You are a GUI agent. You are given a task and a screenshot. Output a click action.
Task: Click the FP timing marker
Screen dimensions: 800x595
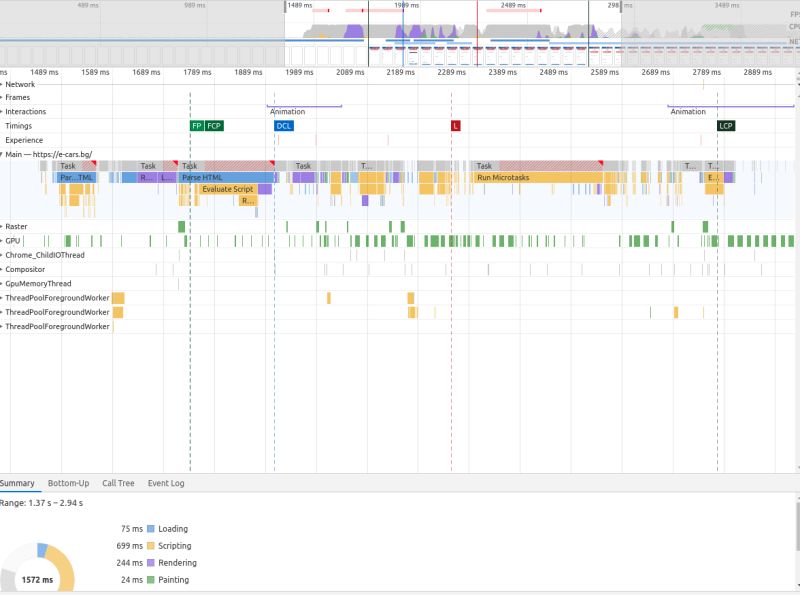(x=194, y=126)
